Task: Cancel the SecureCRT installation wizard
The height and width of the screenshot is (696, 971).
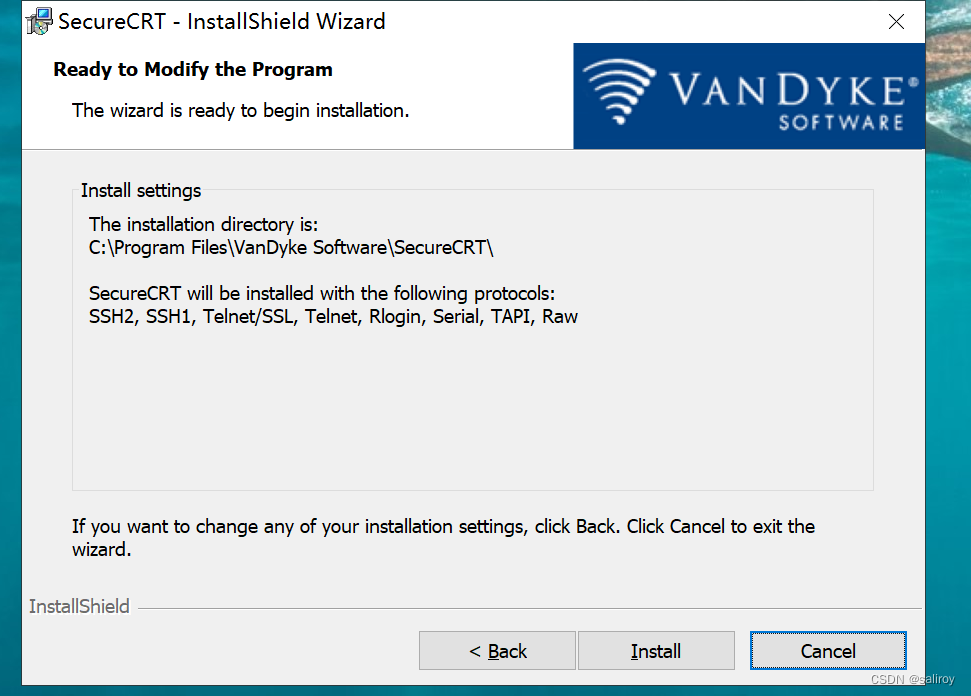Action: [x=827, y=650]
